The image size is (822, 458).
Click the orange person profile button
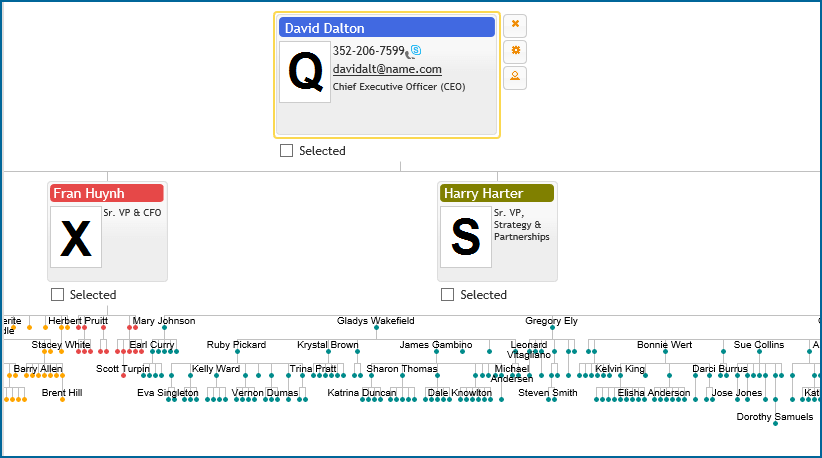click(x=515, y=76)
